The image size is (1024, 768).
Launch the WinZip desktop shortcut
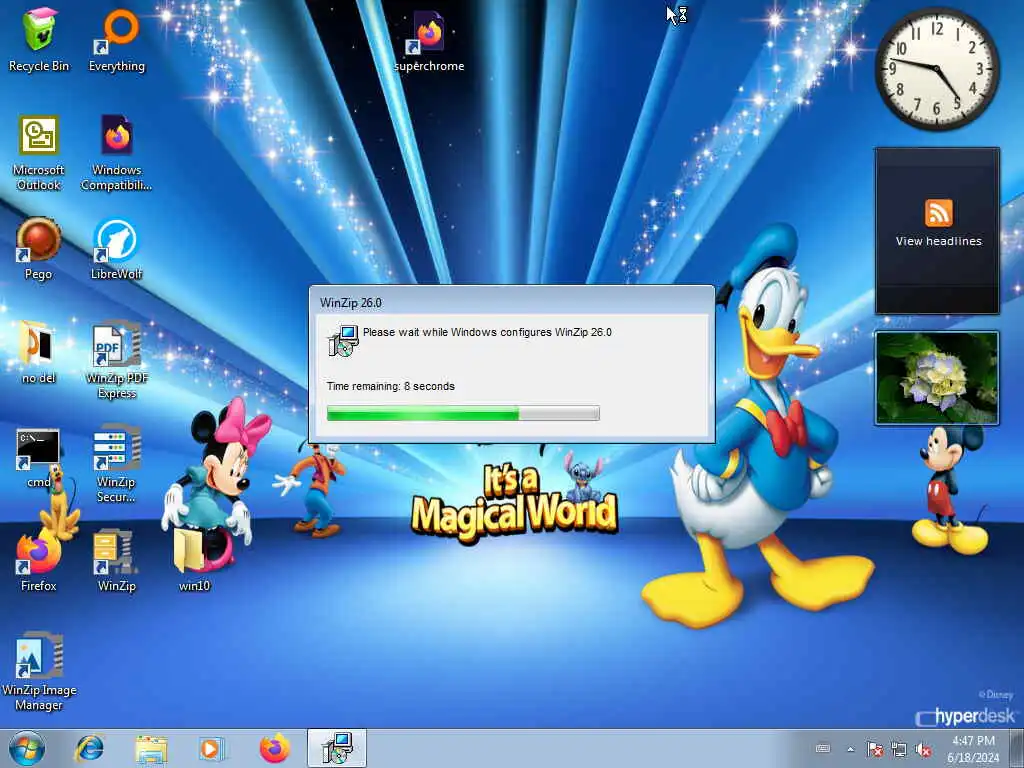pos(117,560)
